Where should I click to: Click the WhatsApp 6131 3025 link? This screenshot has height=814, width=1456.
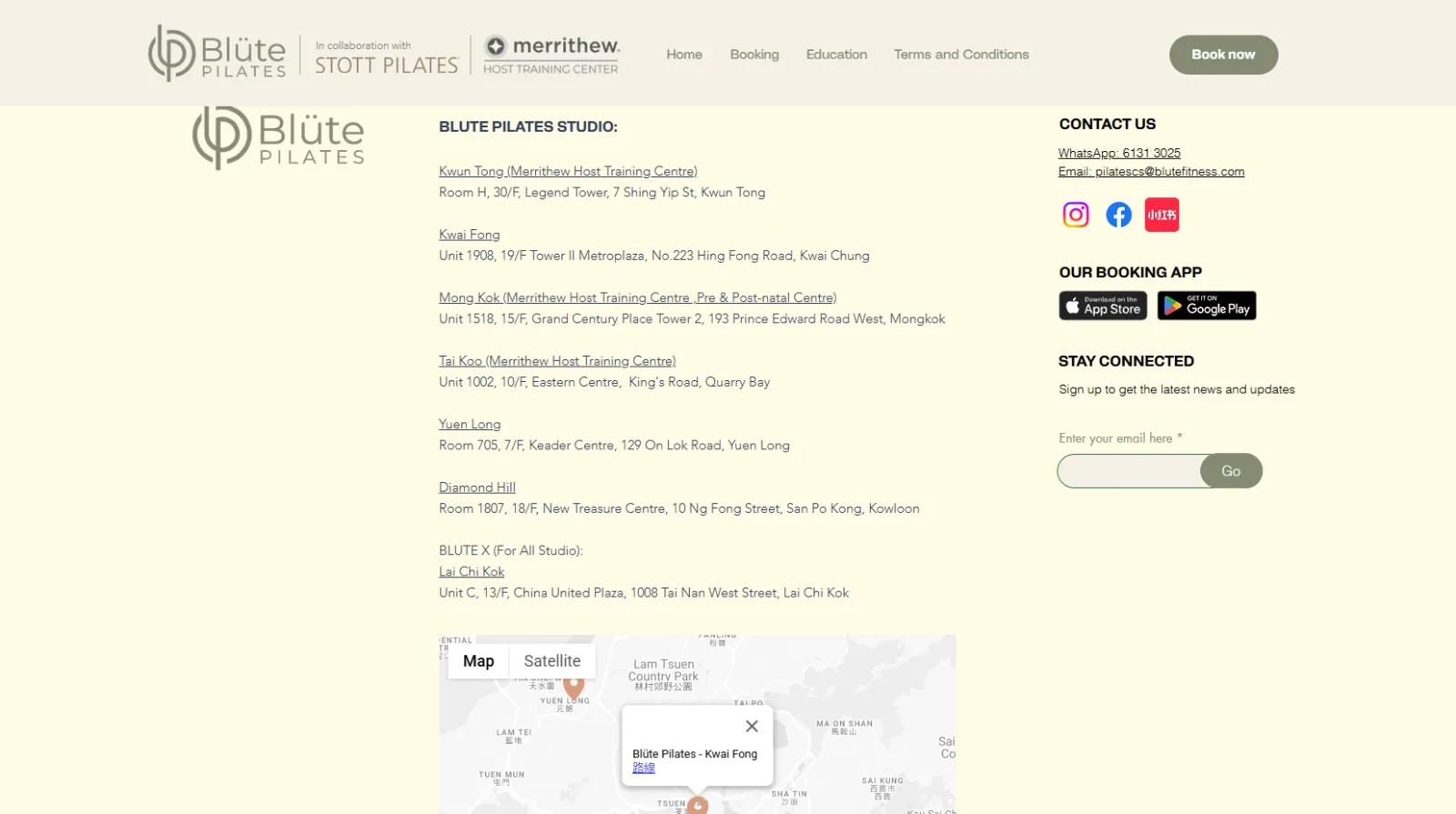1119,153
